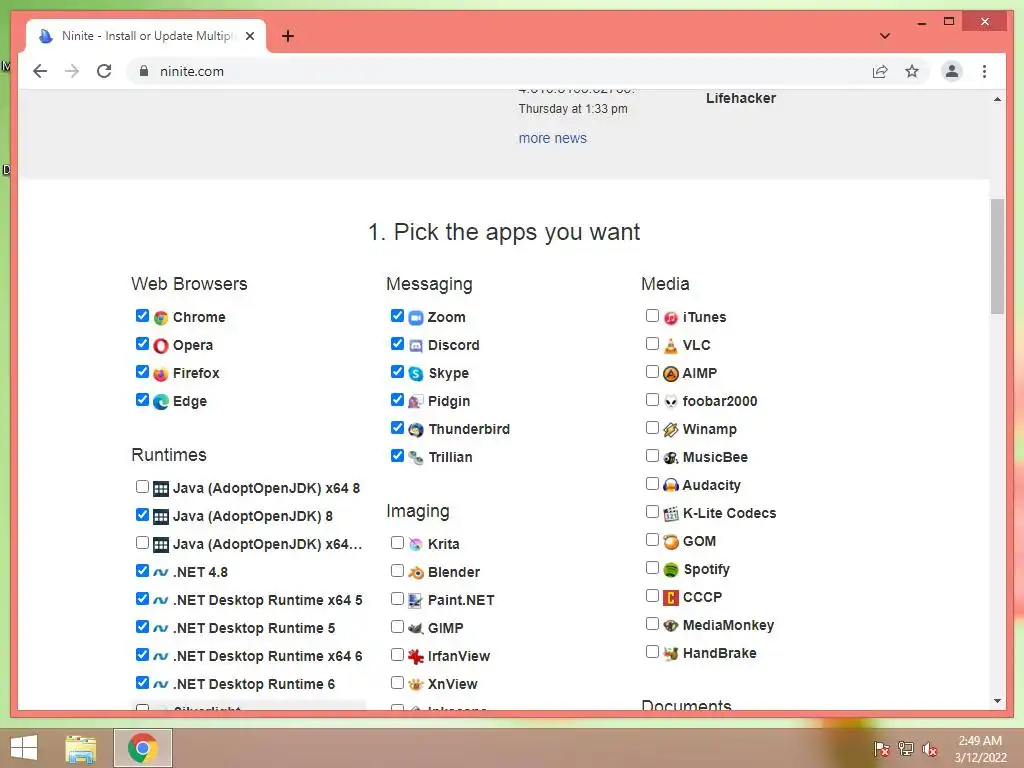
Task: Click the Firefox app icon
Action: tap(161, 374)
